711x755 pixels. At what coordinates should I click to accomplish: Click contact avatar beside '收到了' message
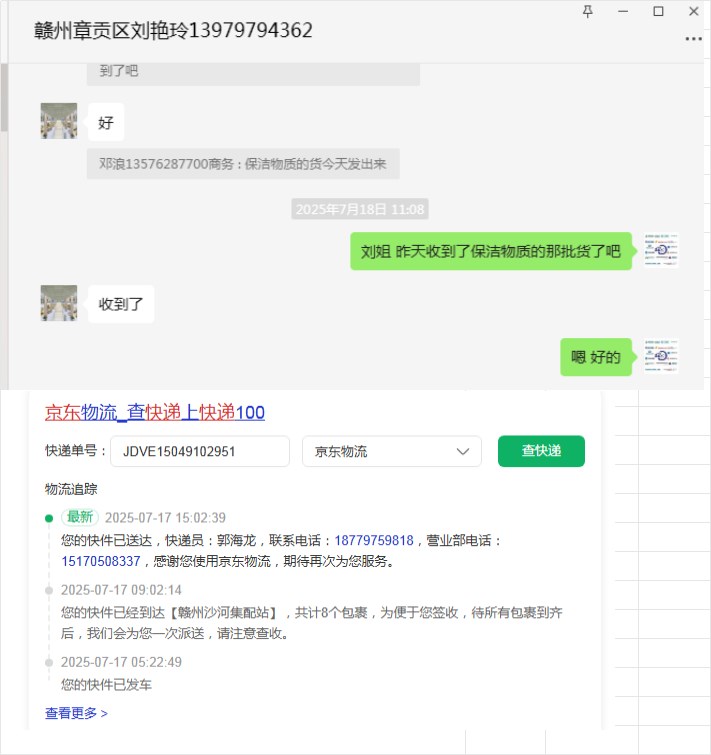pyautogui.click(x=59, y=303)
